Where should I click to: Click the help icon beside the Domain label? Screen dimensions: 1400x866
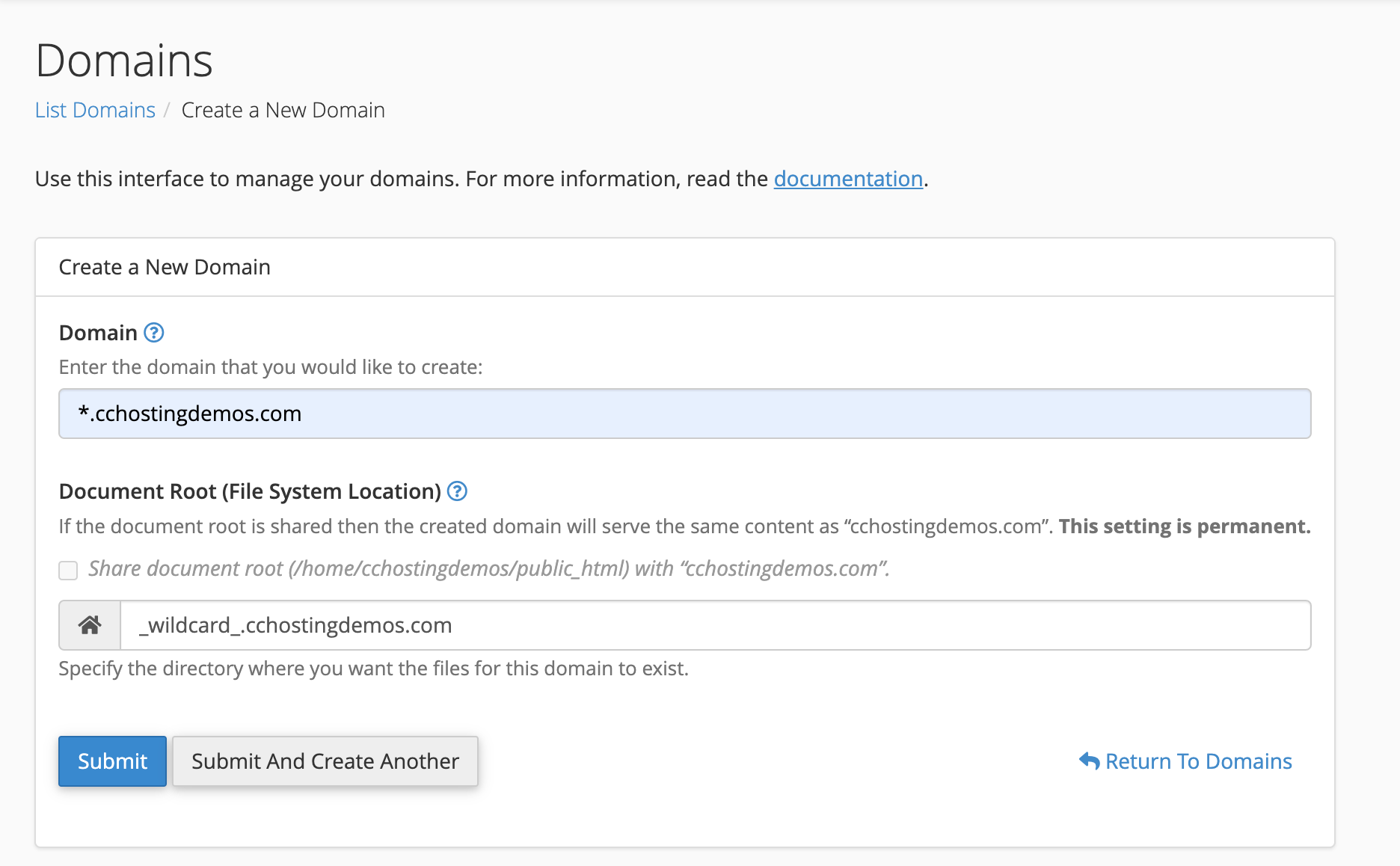(153, 333)
